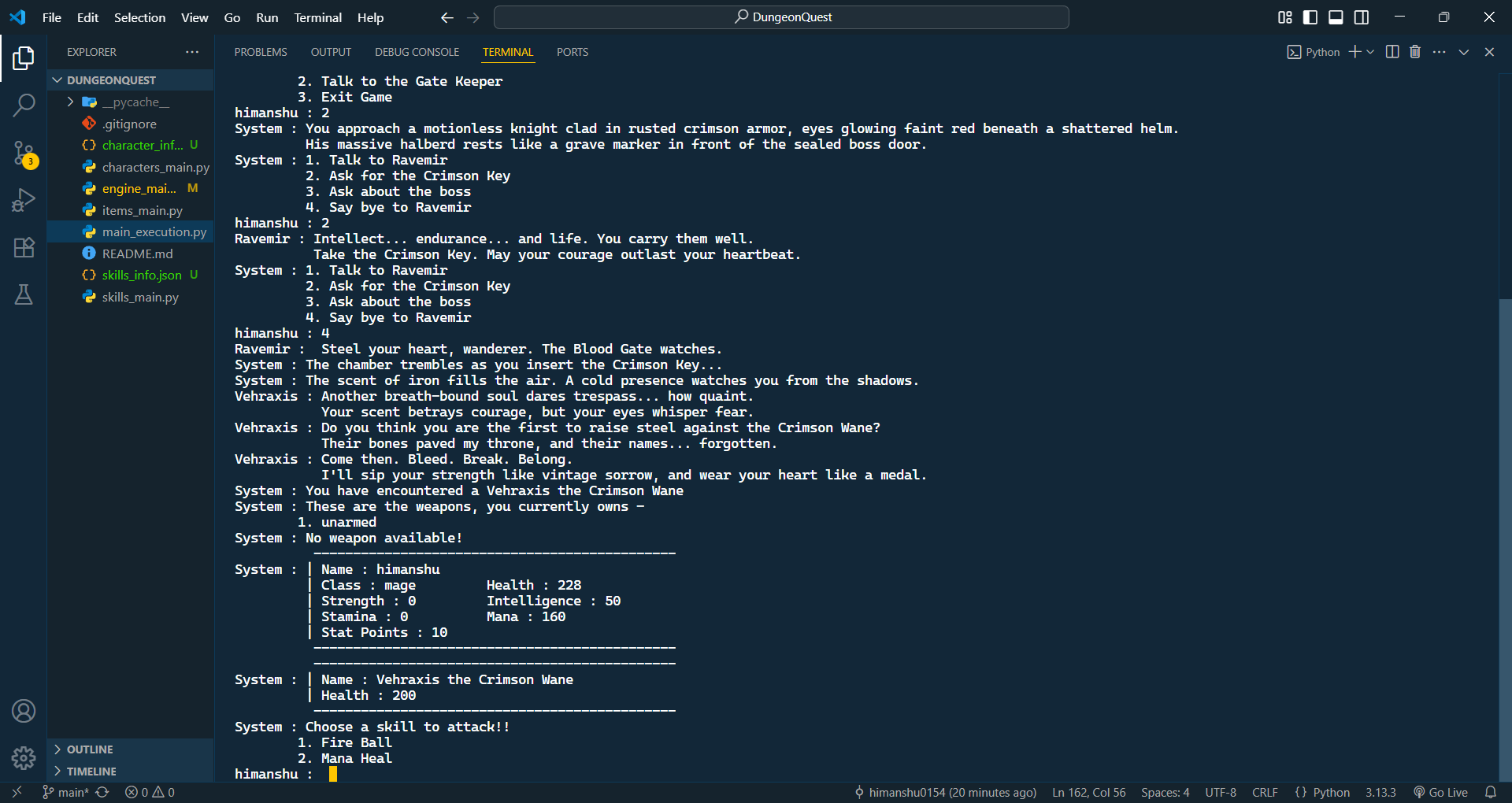Click the Explorer more actions ellipsis

(x=192, y=52)
